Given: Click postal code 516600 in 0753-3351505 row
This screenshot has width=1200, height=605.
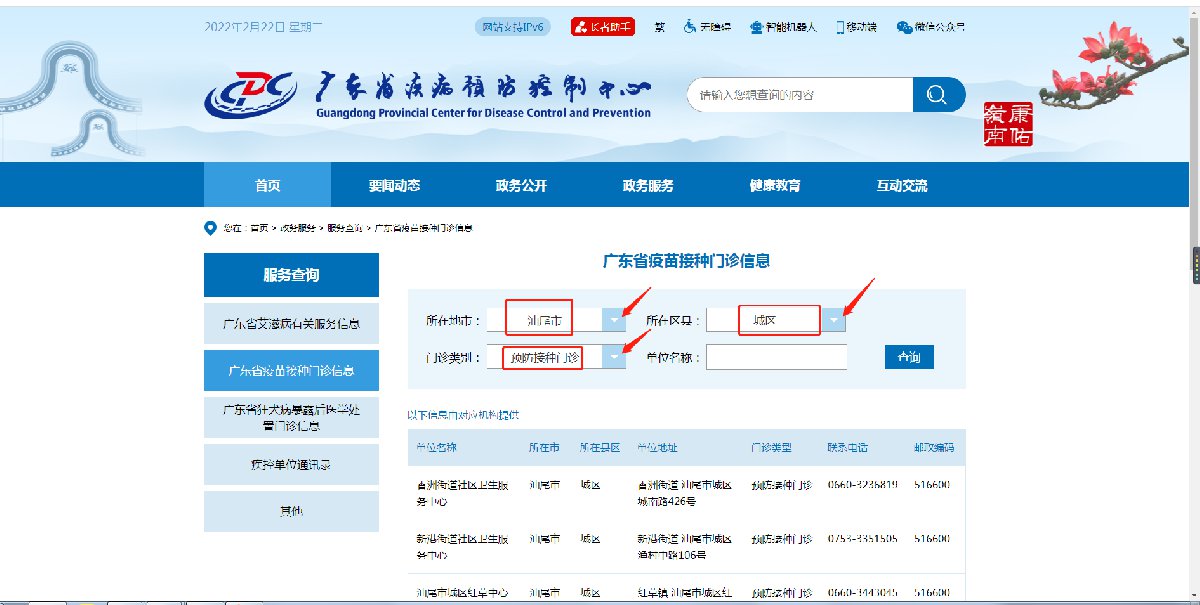Looking at the screenshot, I should pos(931,539).
